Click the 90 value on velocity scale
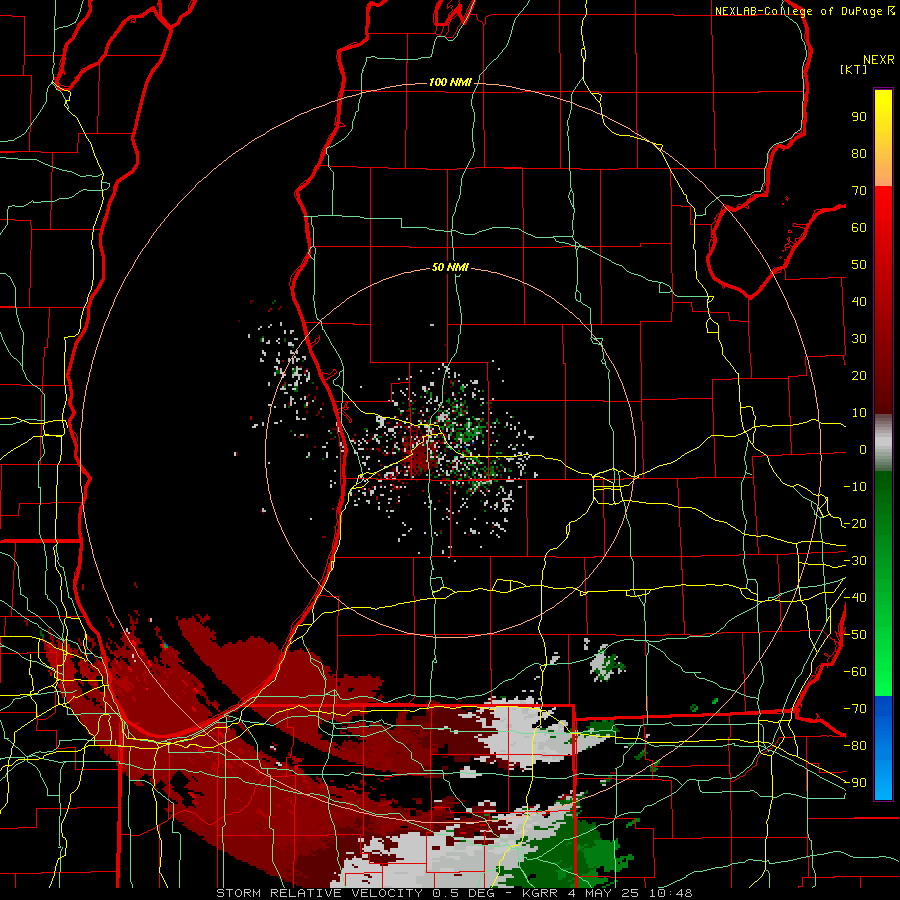Viewport: 900px width, 900px height. (x=859, y=117)
